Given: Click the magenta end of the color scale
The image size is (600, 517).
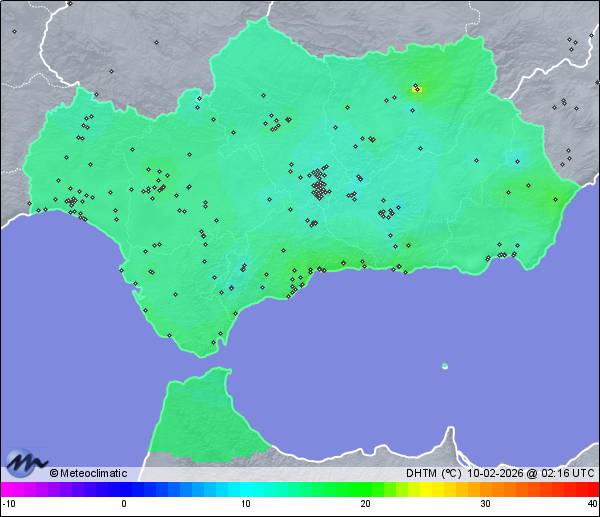Looking at the screenshot, I should click(x=8, y=490).
